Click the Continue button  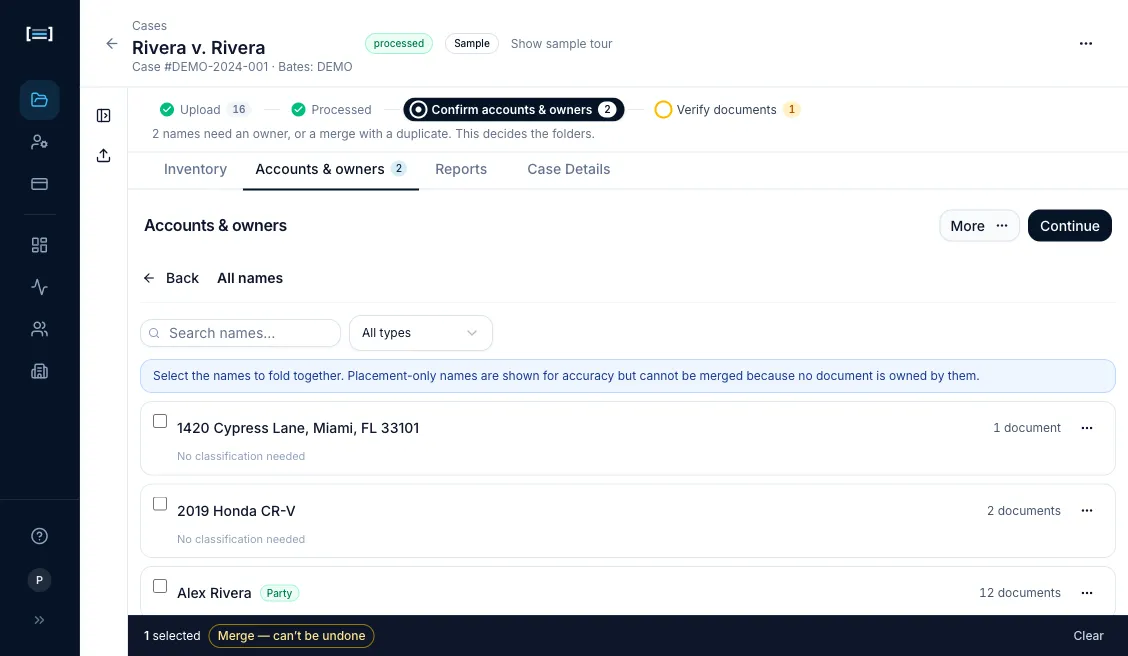coord(1070,226)
